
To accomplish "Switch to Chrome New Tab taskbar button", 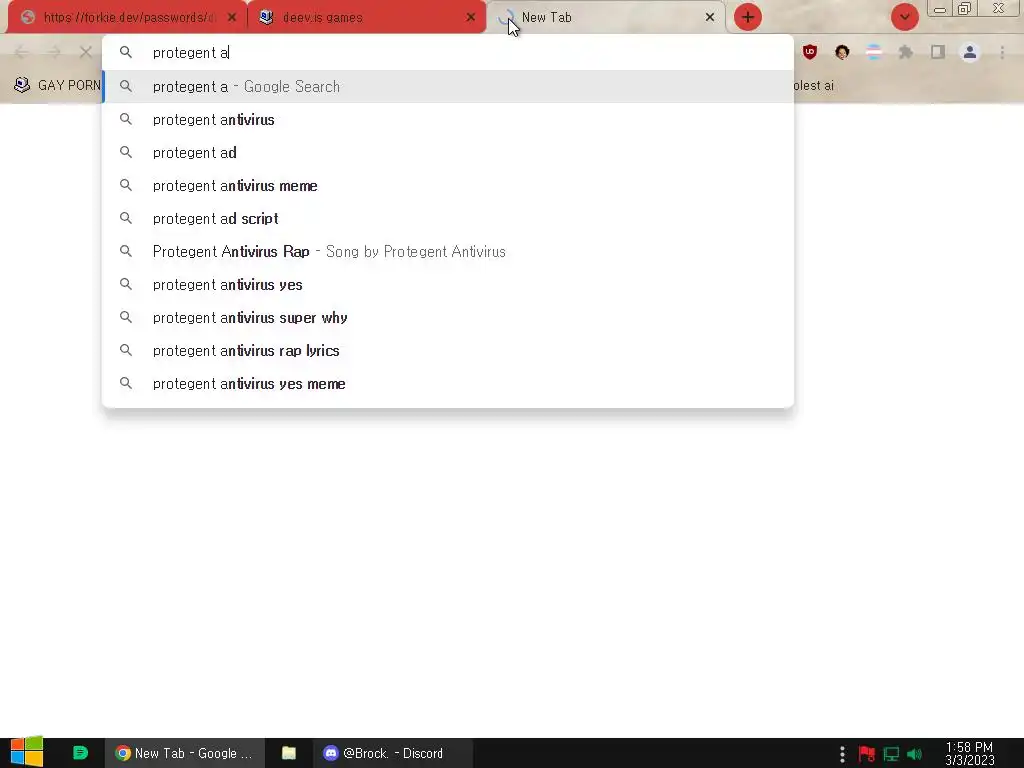I will coord(185,753).
